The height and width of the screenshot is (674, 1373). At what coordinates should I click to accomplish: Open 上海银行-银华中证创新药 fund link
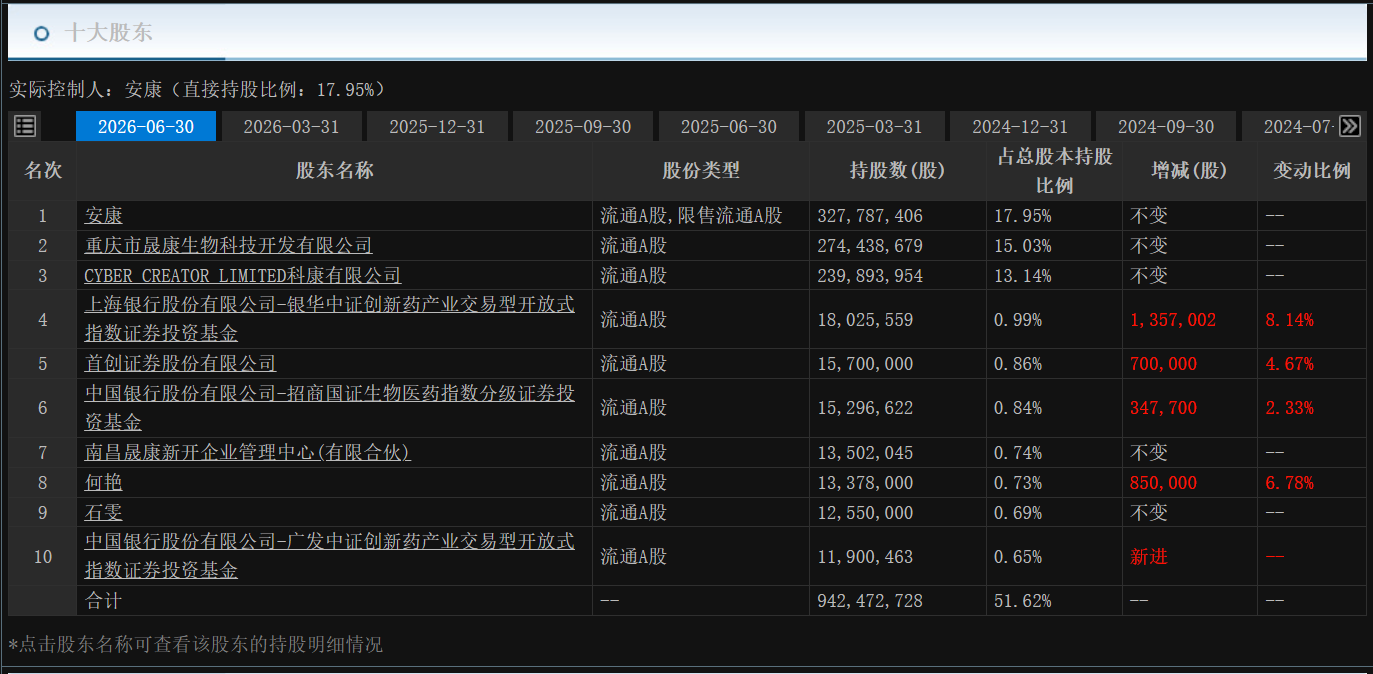330,319
